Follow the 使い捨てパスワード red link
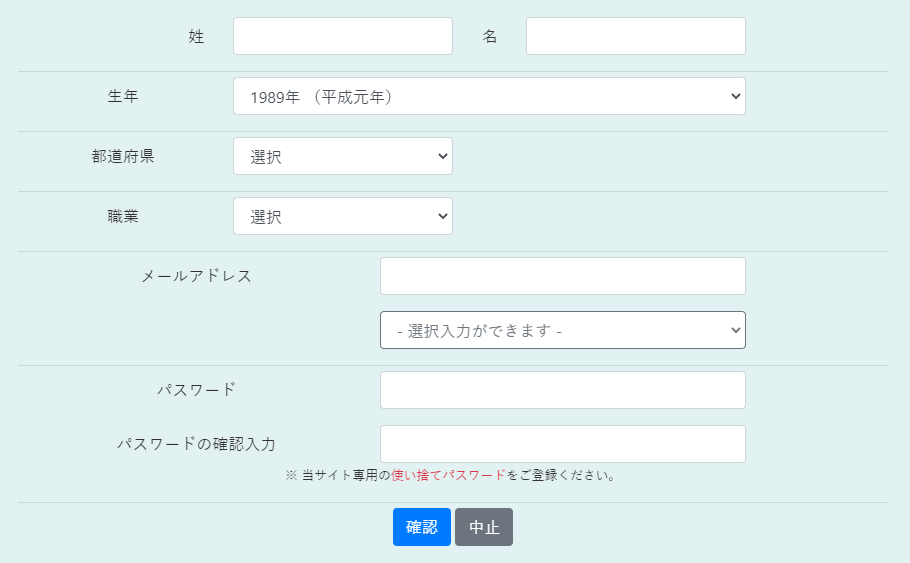 [449, 475]
